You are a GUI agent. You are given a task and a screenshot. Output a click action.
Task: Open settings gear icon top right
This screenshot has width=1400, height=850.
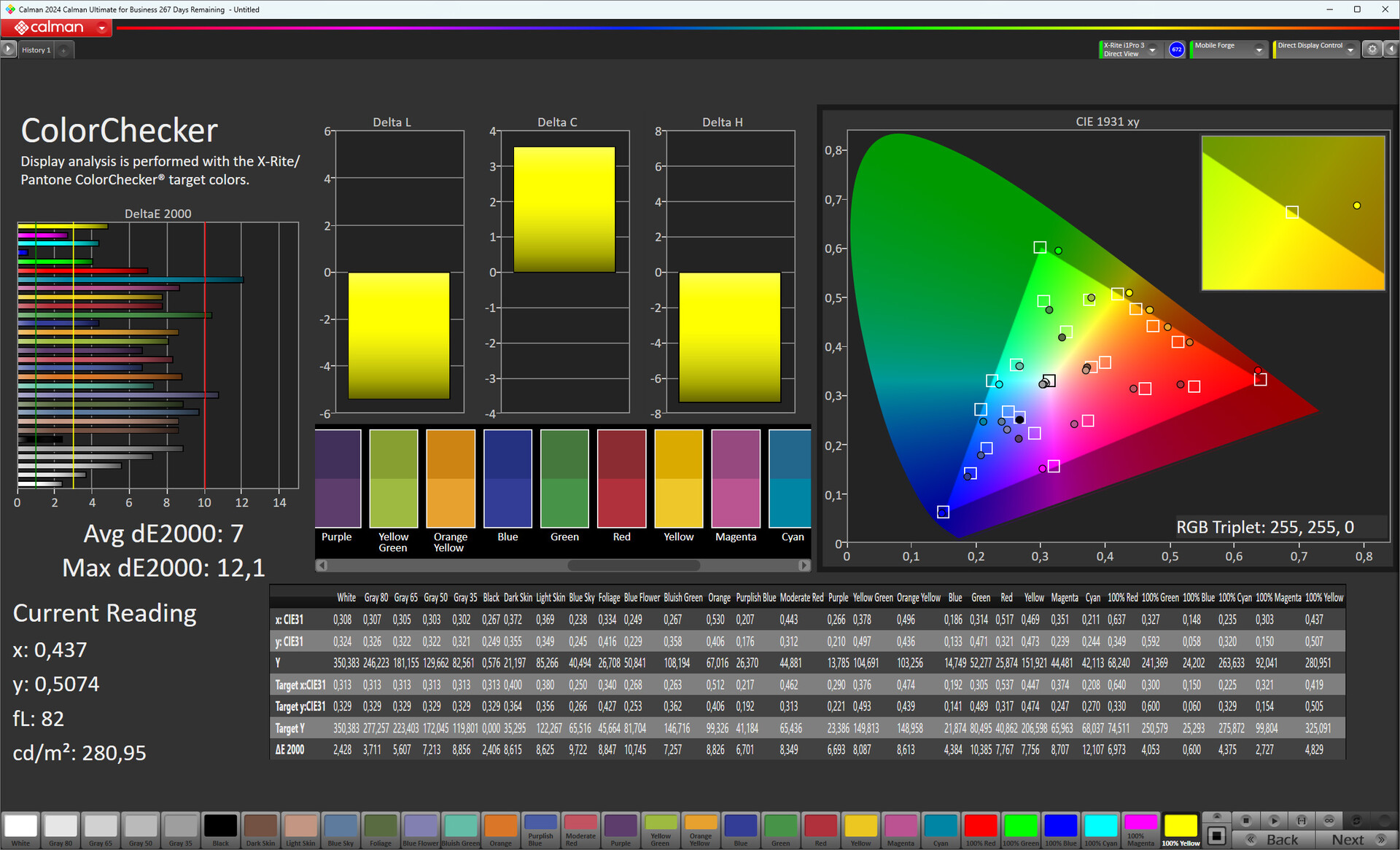click(x=1372, y=49)
